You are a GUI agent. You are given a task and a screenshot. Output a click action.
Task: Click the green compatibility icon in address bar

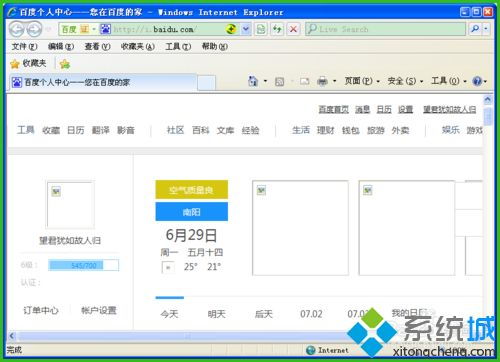point(231,29)
